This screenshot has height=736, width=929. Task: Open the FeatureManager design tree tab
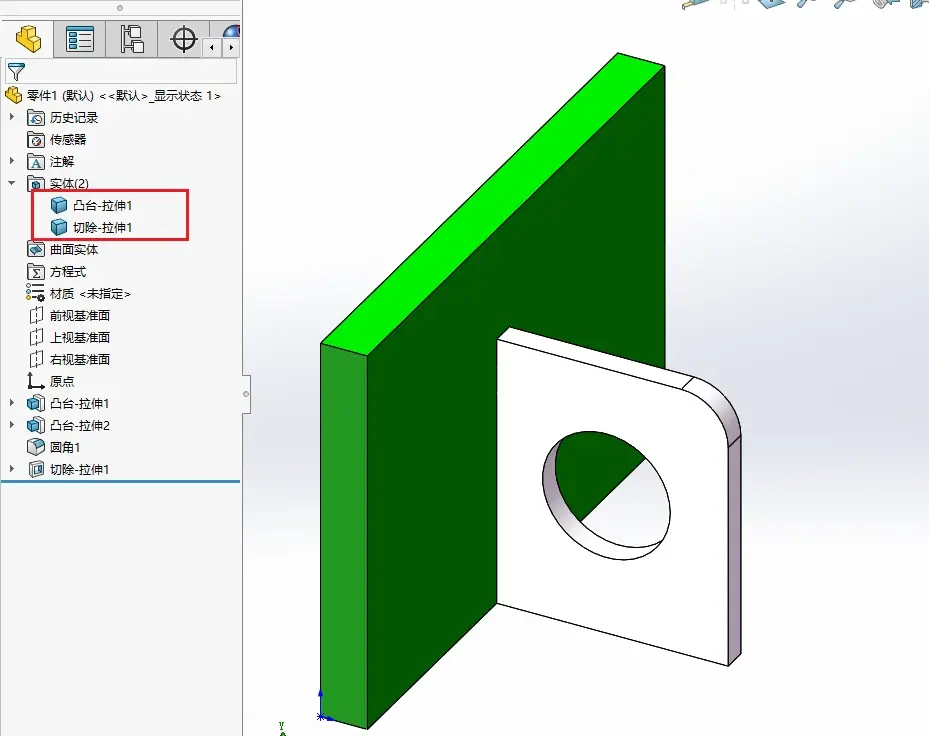(28, 39)
